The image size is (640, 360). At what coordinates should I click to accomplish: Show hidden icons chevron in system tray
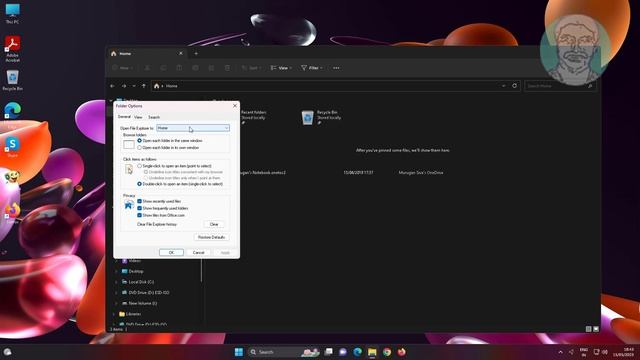(x=560, y=352)
